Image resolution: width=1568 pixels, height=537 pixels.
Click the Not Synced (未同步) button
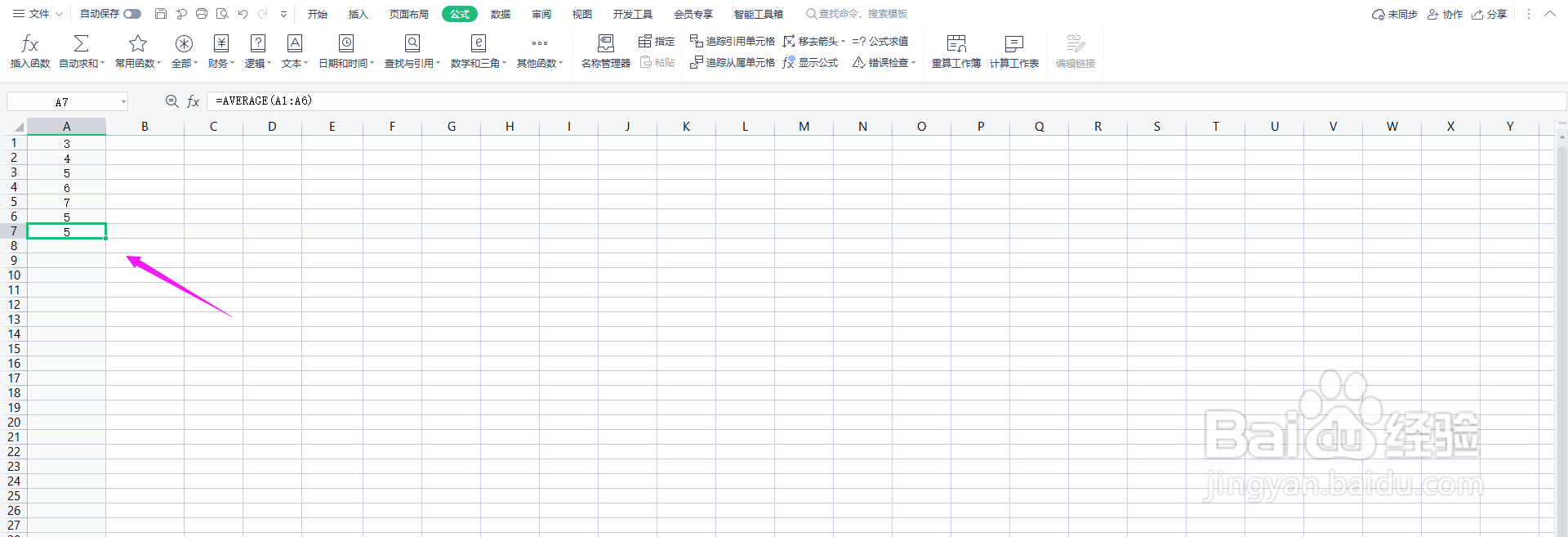click(x=1395, y=14)
